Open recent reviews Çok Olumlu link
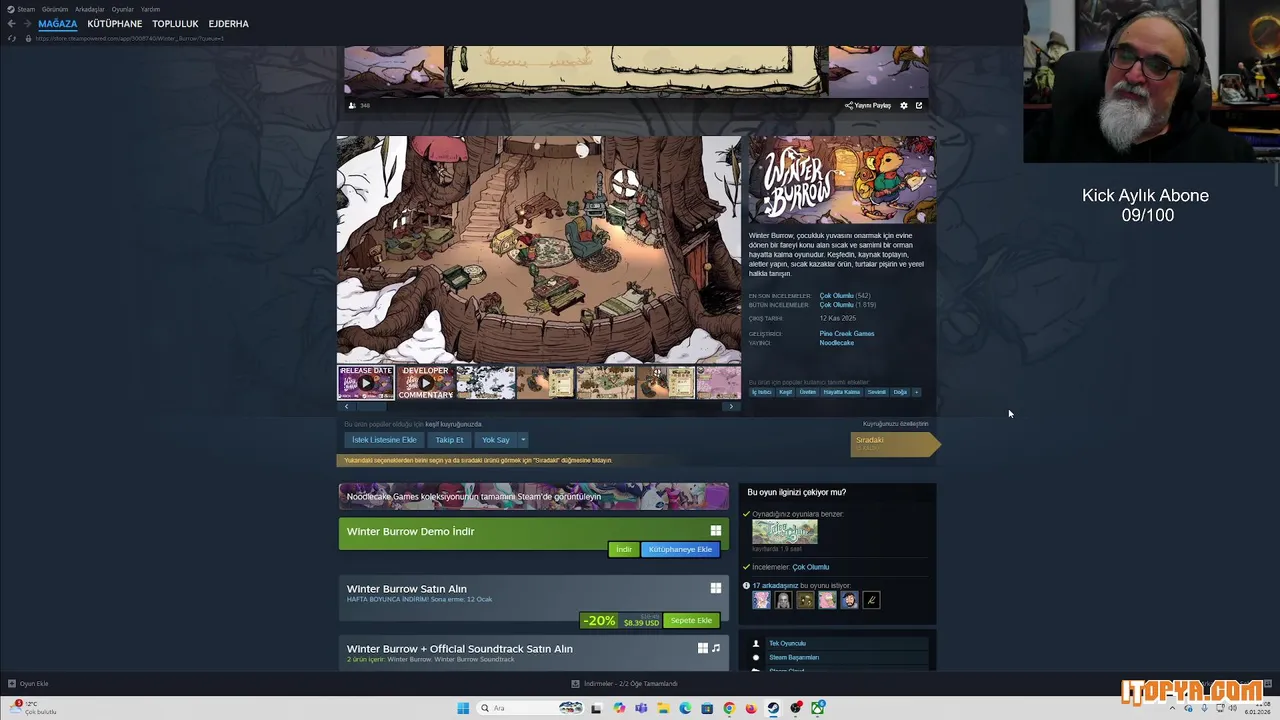The height and width of the screenshot is (720, 1280). click(x=837, y=296)
